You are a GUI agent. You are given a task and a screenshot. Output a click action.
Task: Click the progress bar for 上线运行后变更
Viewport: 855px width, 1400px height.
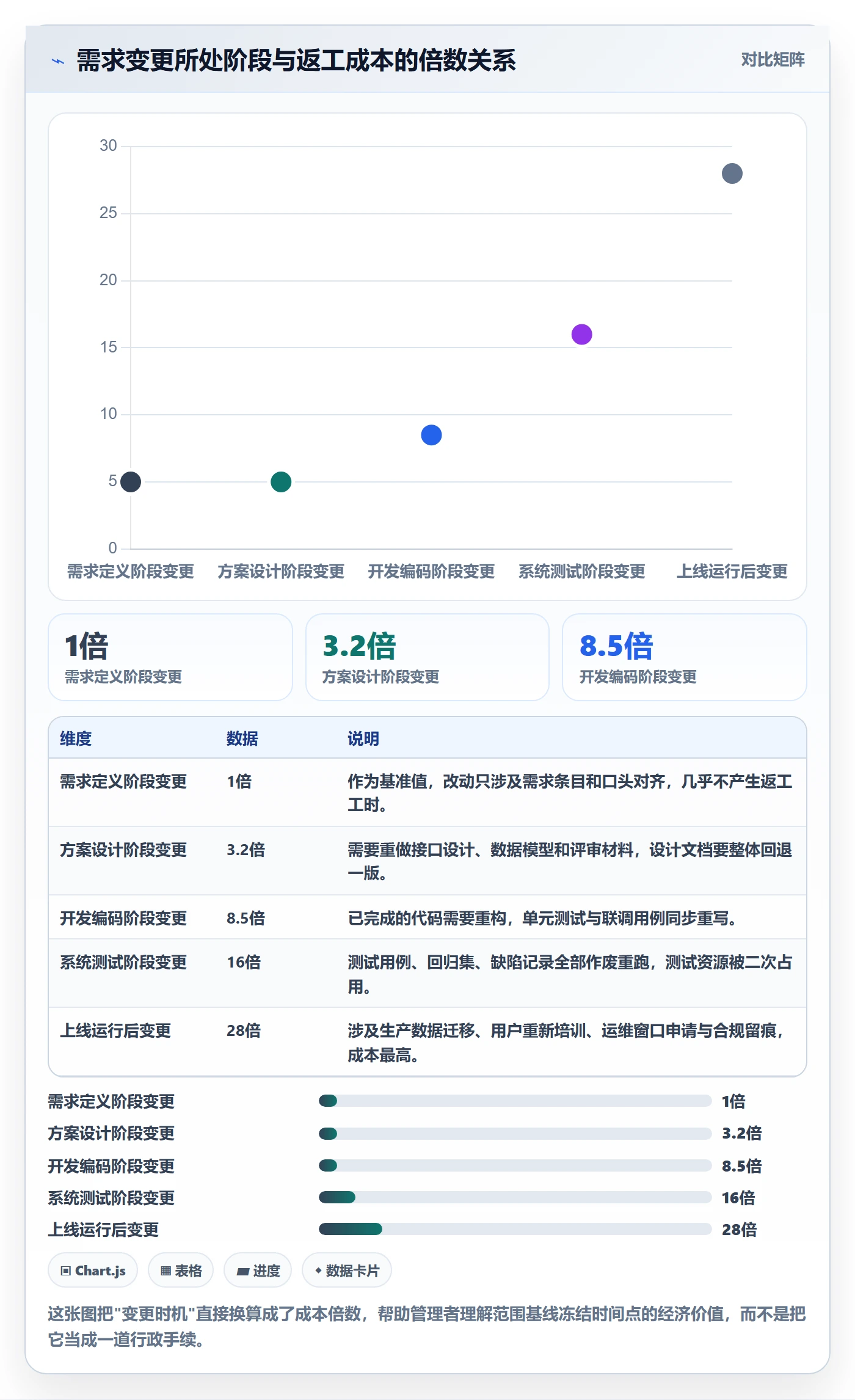coord(515,1229)
